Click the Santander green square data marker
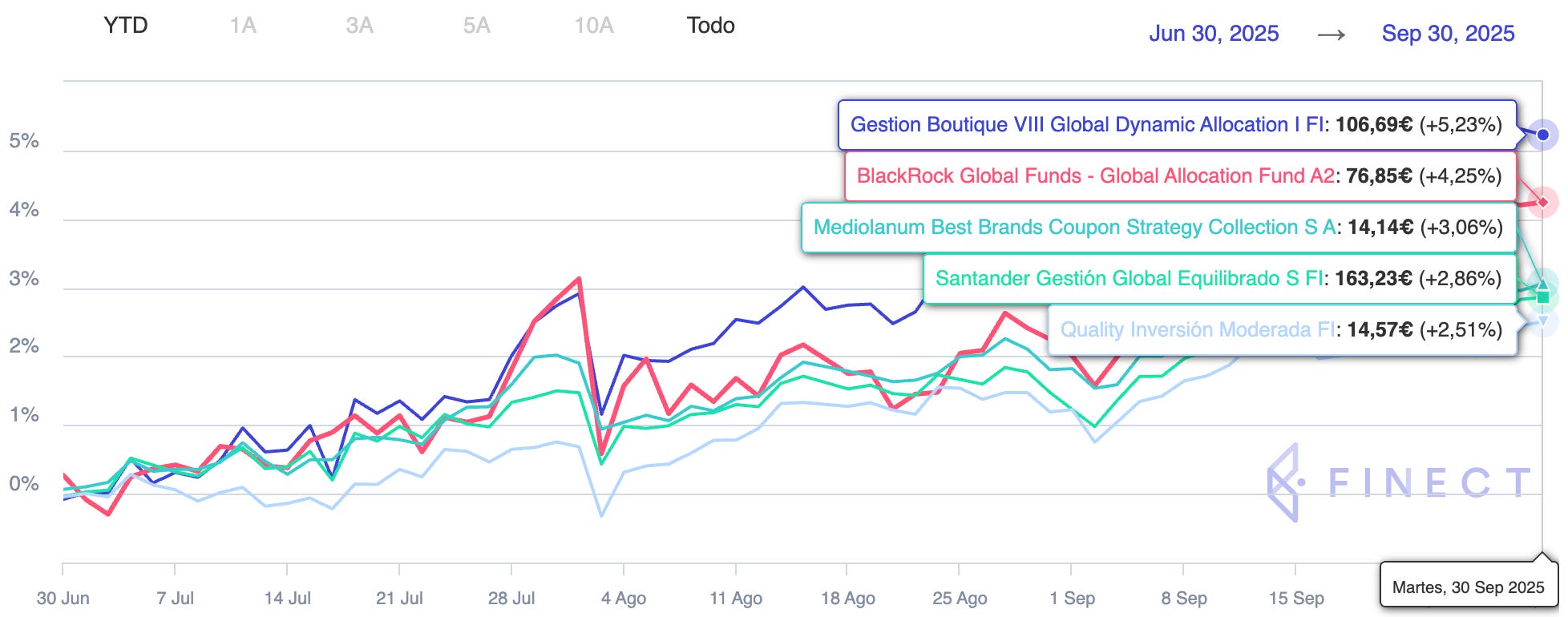The image size is (1568, 617). 1543,297
